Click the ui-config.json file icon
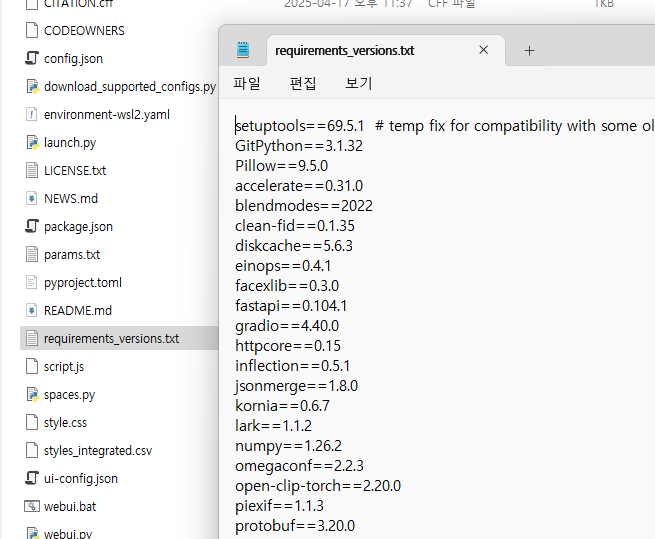Viewport: 655px width, 539px height. click(32, 478)
